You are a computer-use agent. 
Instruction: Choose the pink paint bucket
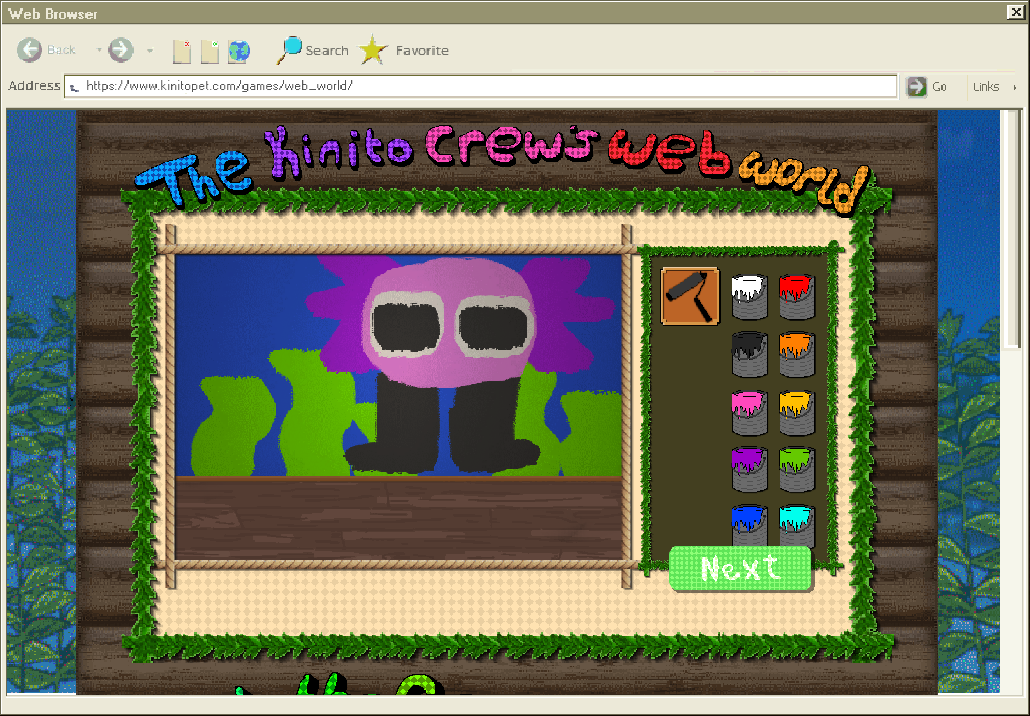748,412
